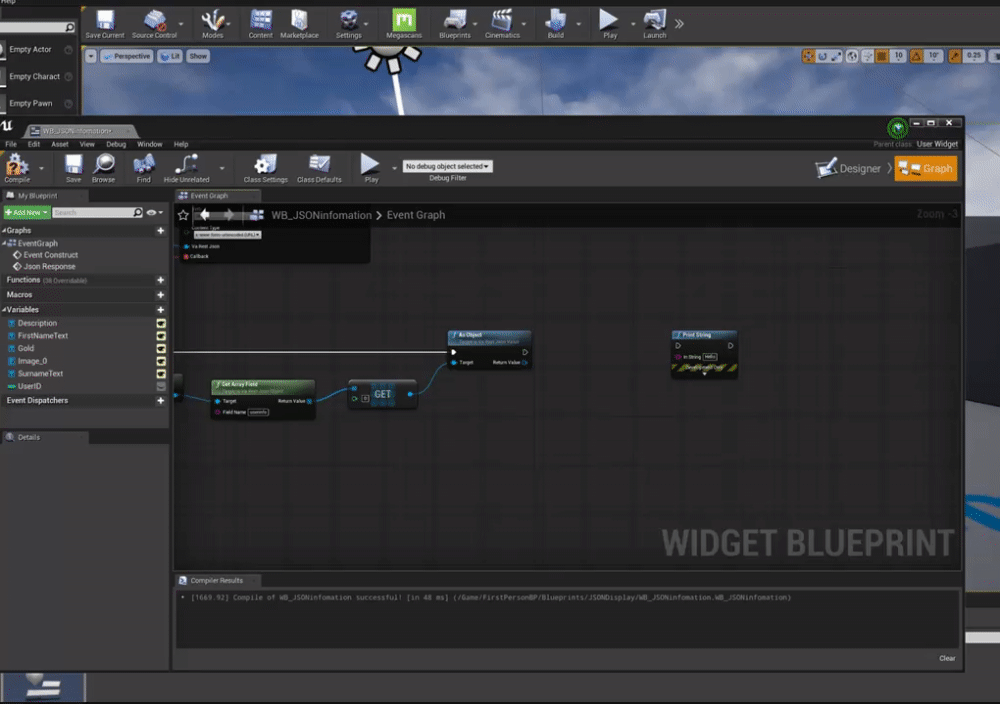Open the Asset menu
This screenshot has width=1000, height=704.
click(60, 144)
